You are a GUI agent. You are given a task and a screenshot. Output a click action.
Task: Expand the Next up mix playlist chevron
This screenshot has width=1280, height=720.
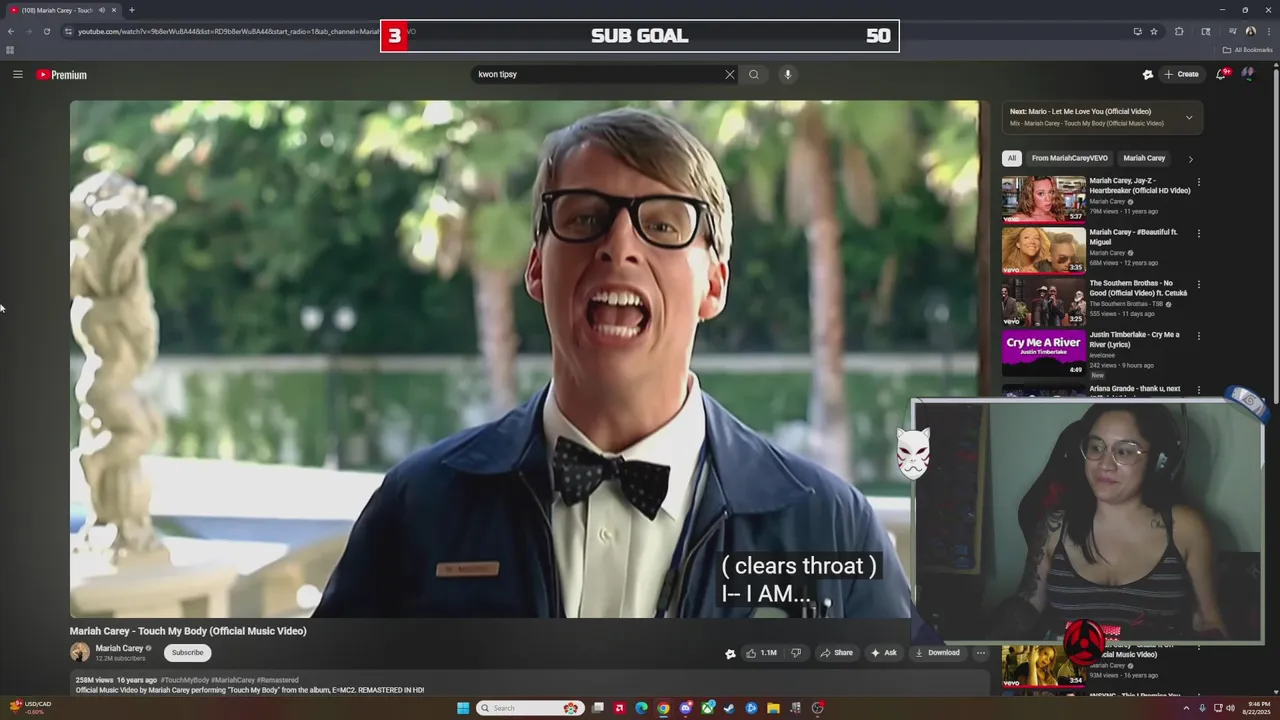click(1189, 118)
